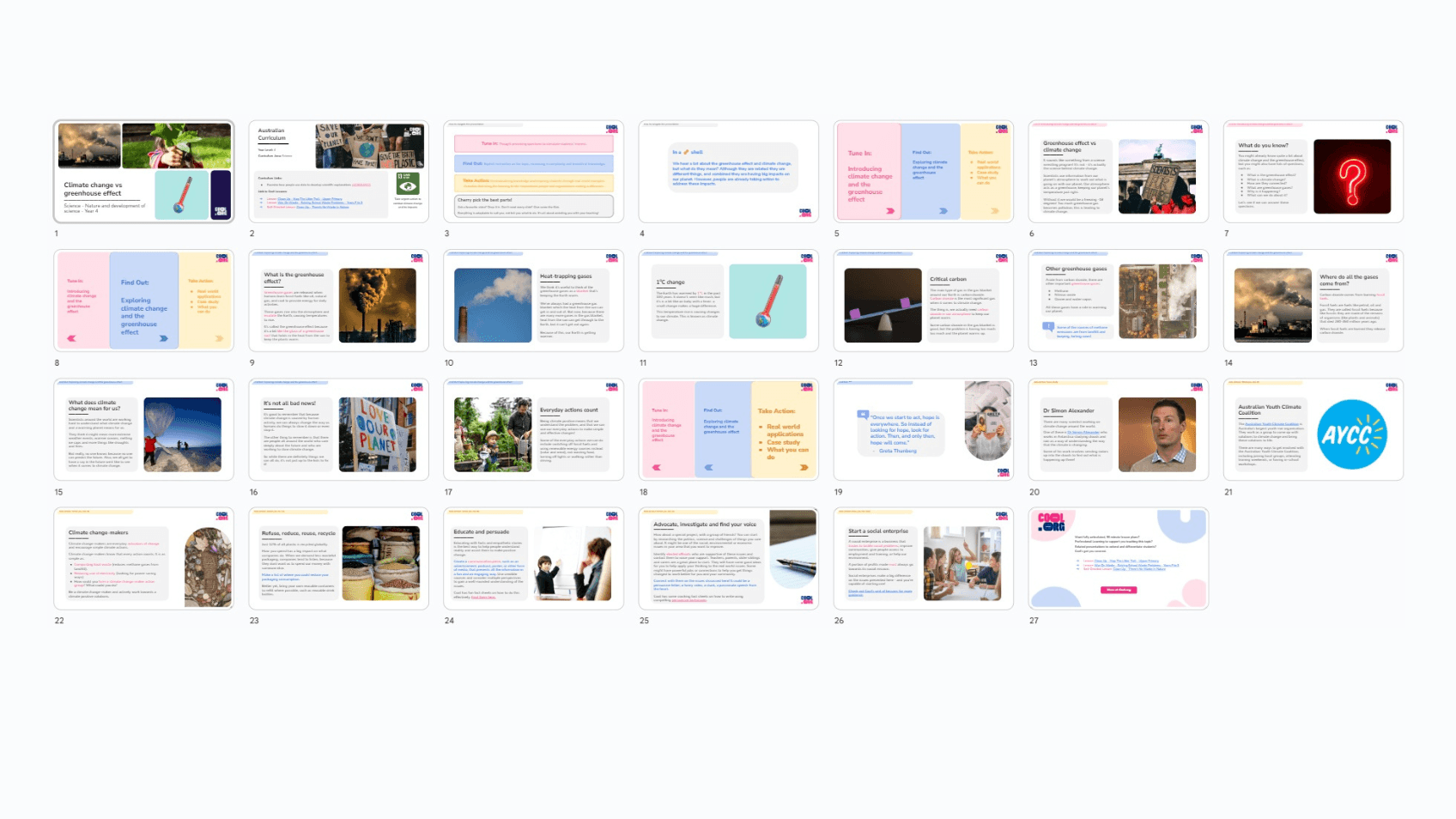Select slide 14 'Where do all the gases come from'
1456x819 pixels.
click(1312, 300)
